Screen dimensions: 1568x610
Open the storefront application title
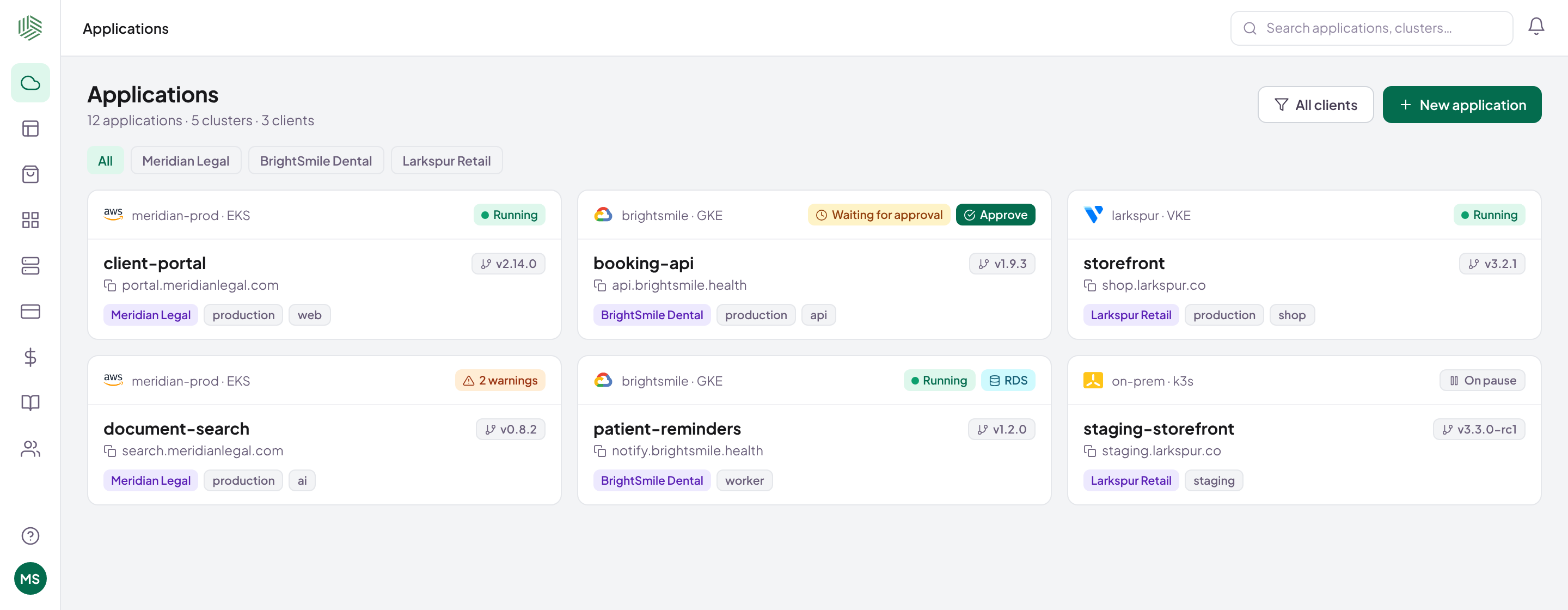pyautogui.click(x=1124, y=263)
